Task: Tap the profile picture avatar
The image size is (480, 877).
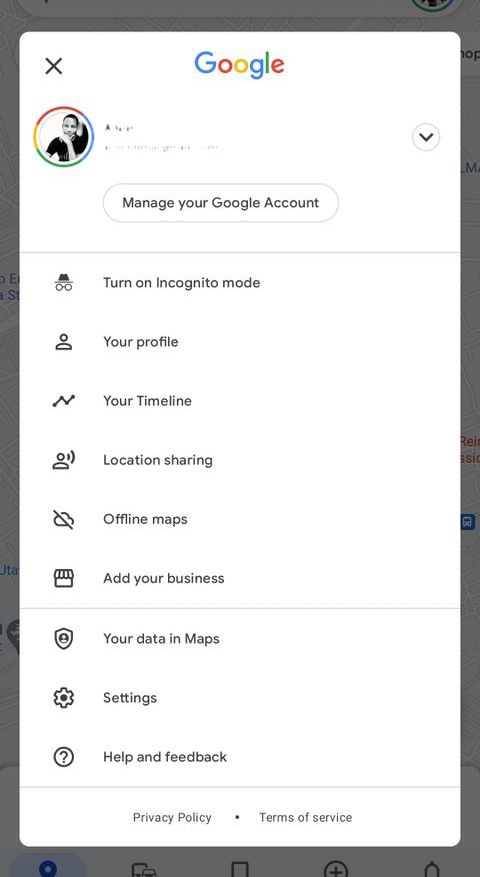Action: click(x=64, y=137)
